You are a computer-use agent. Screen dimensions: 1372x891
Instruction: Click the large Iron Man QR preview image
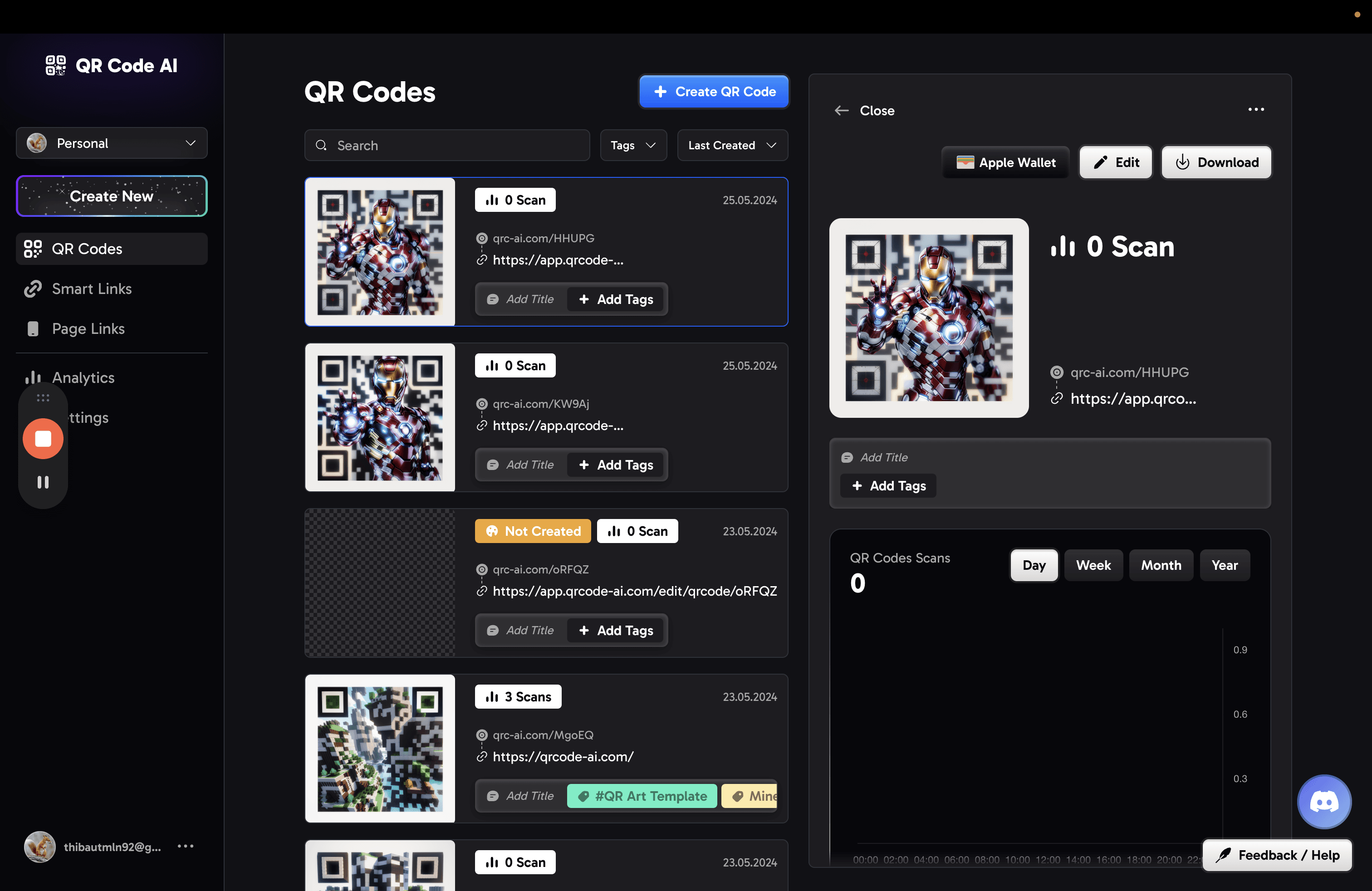929,318
